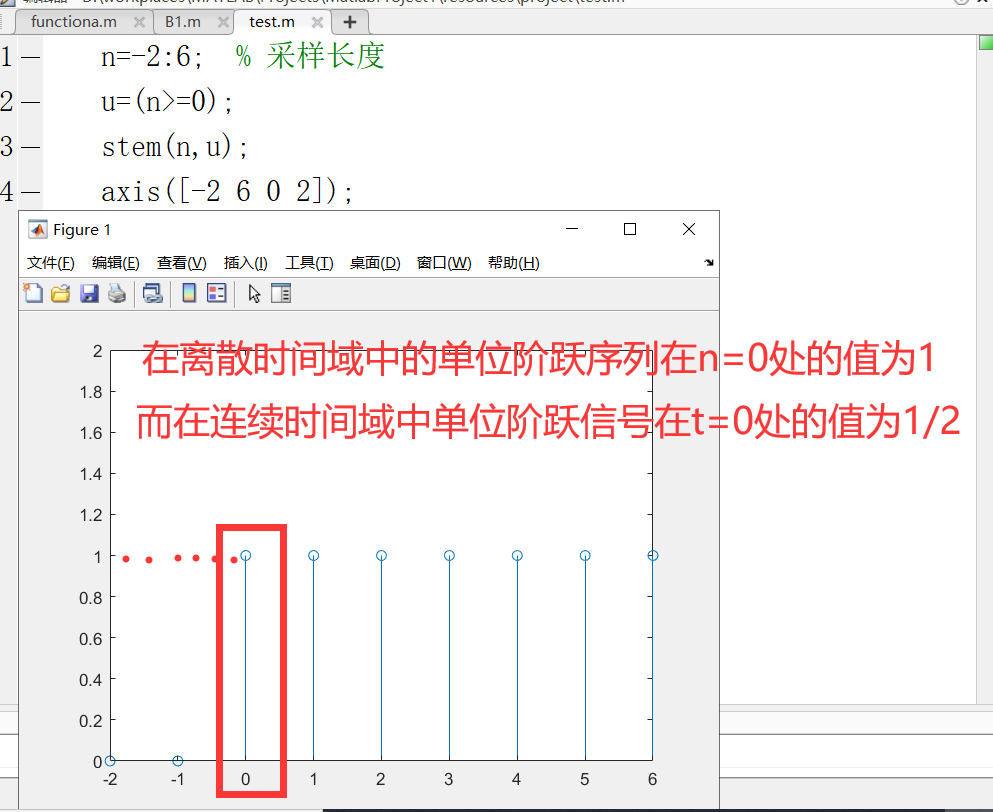Switch to the functiona.m tab

tap(75, 21)
